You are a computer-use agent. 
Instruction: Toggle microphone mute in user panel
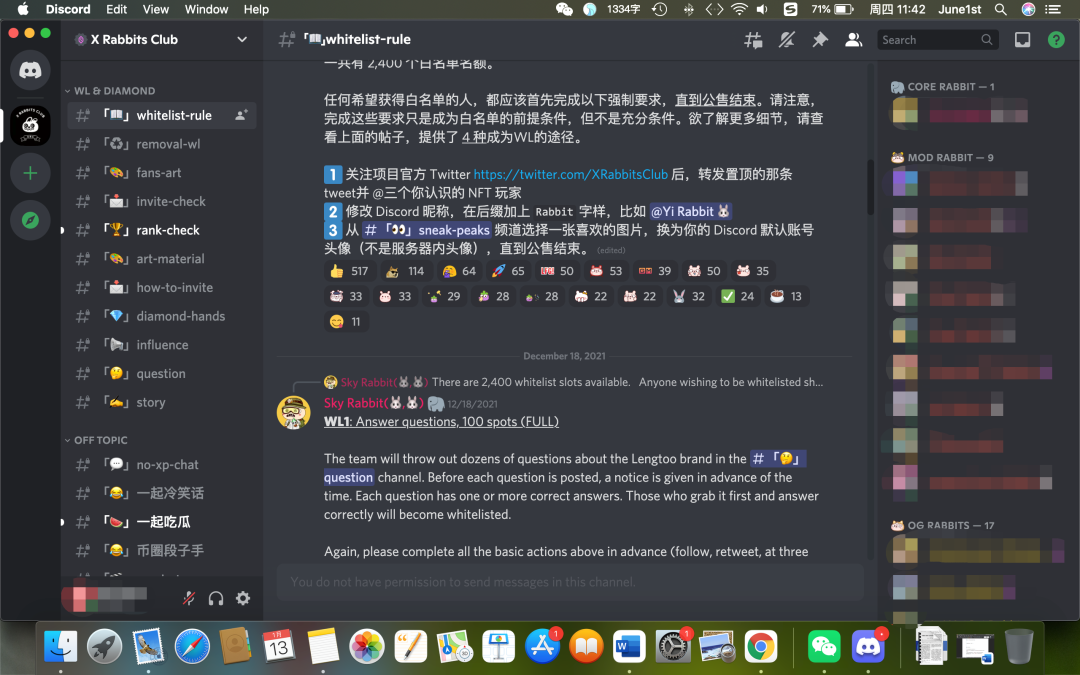click(x=189, y=598)
